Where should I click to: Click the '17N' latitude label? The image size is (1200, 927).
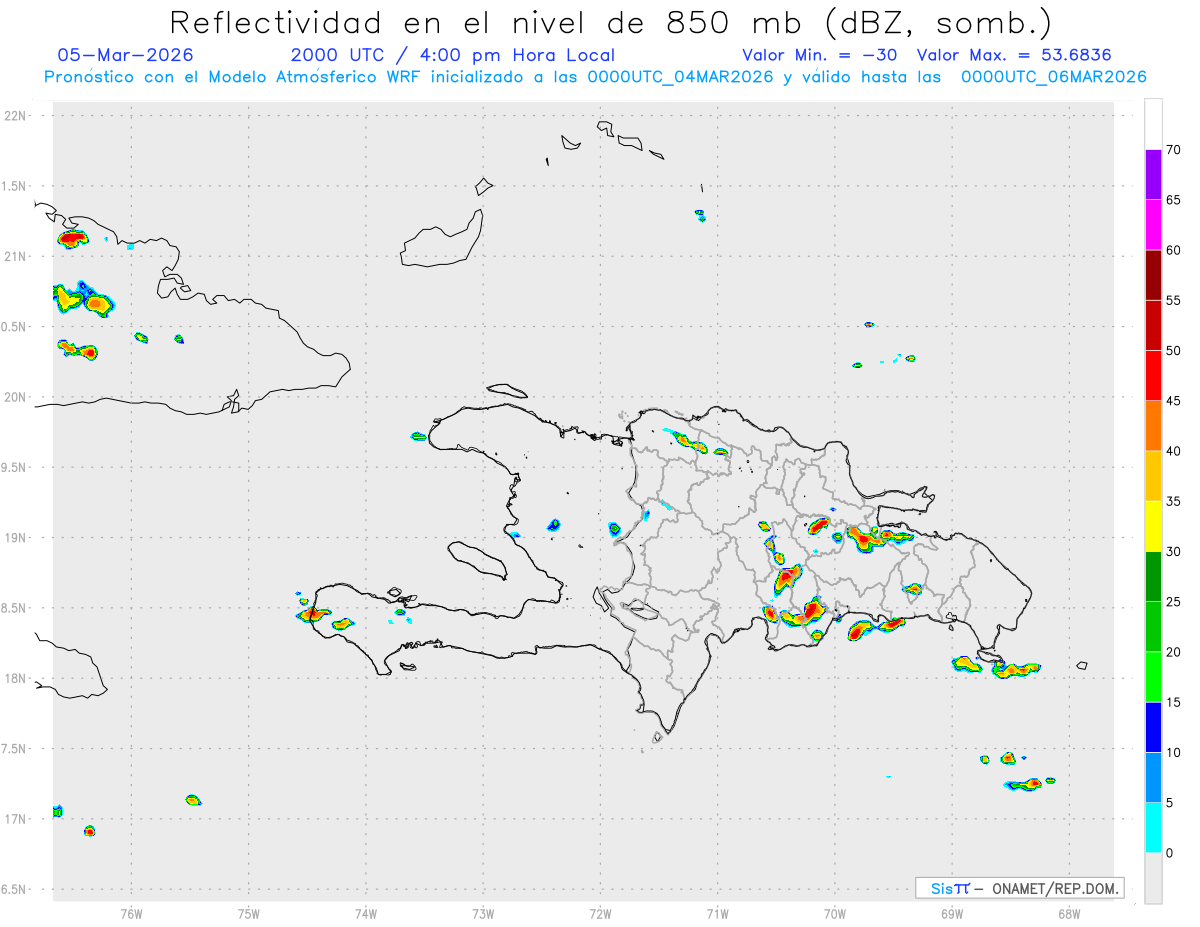(x=15, y=819)
